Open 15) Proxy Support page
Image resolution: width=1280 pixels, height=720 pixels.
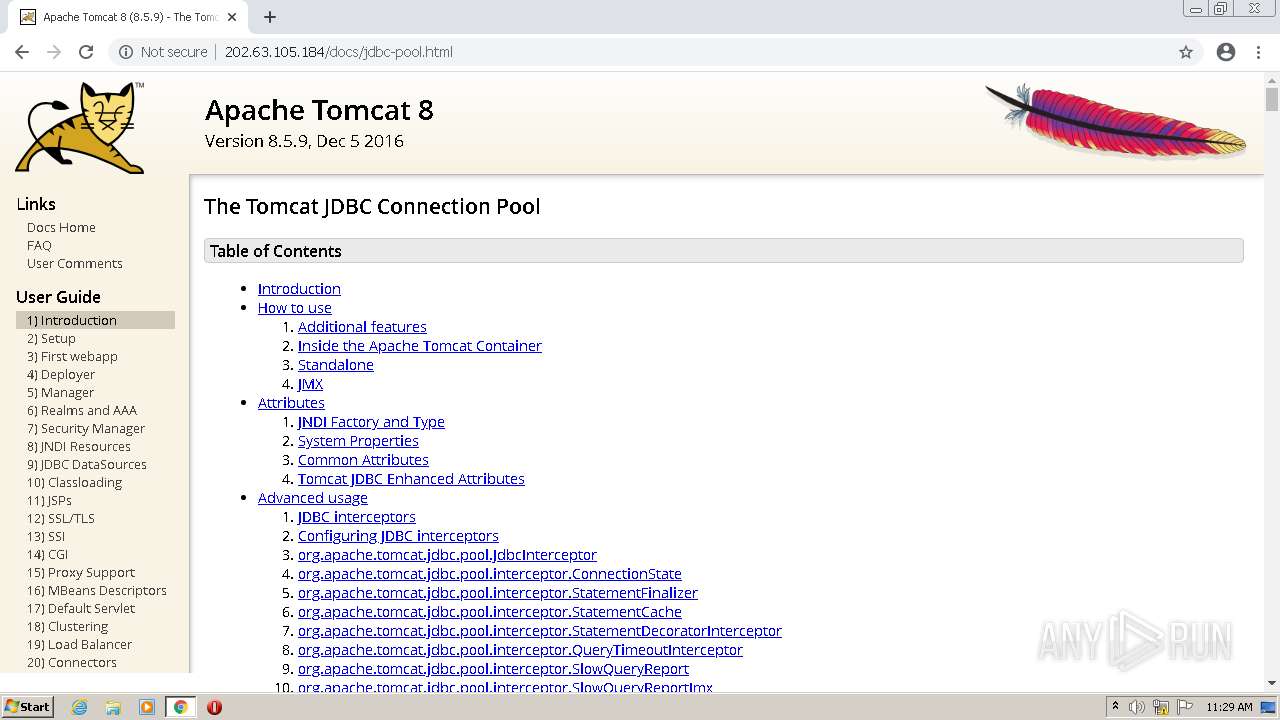81,572
